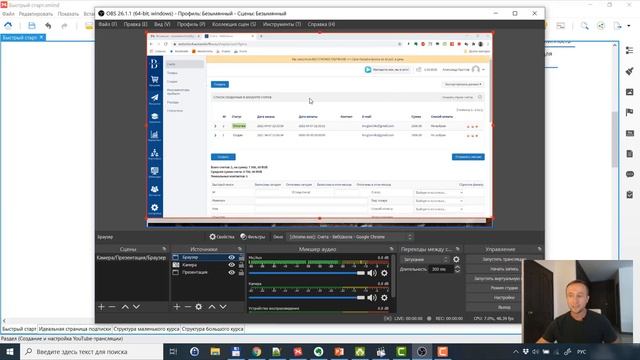The height and width of the screenshot is (360, 640).
Task: Open Камера audio settings gear
Action: [384, 298]
